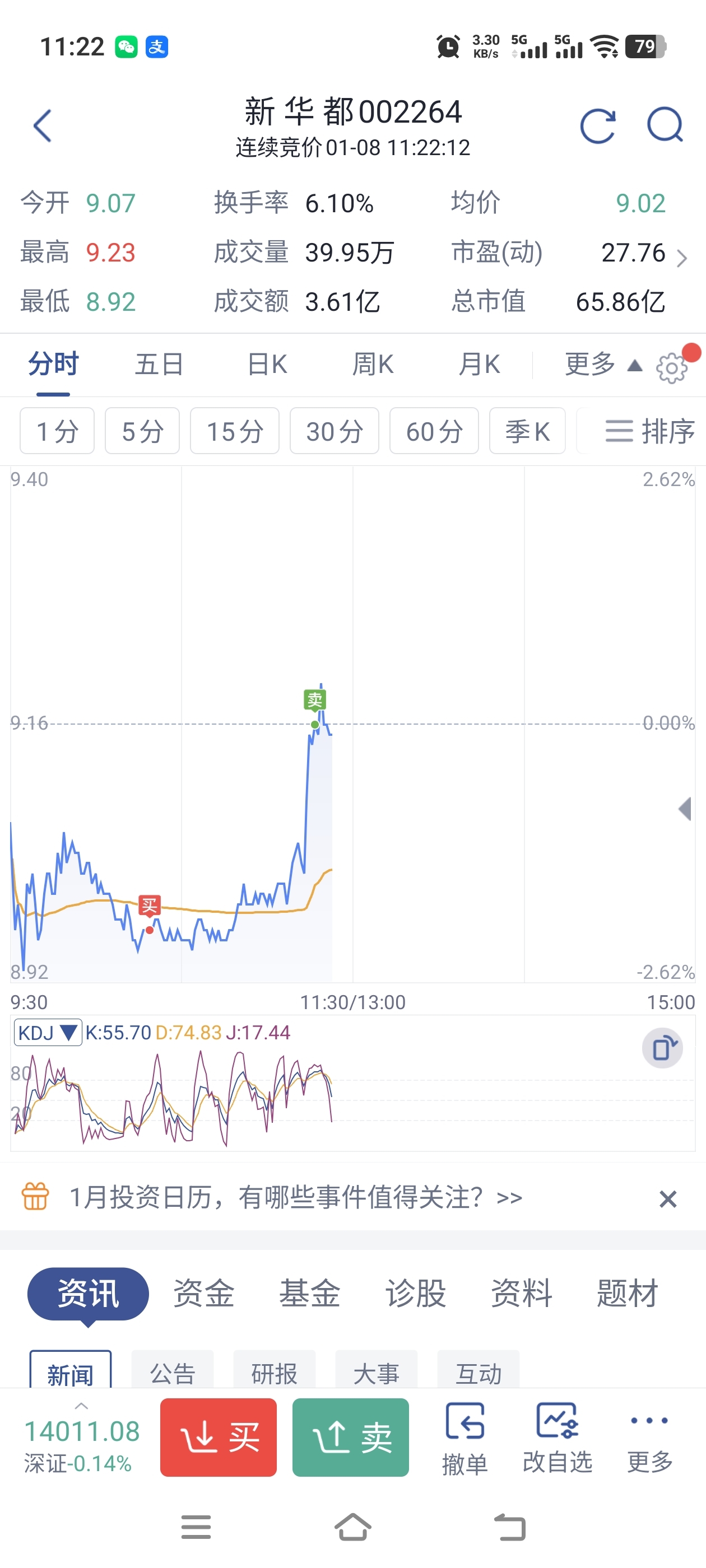This screenshot has height=1568, width=706.
Task: Refresh the stock quote data
Action: (x=597, y=126)
